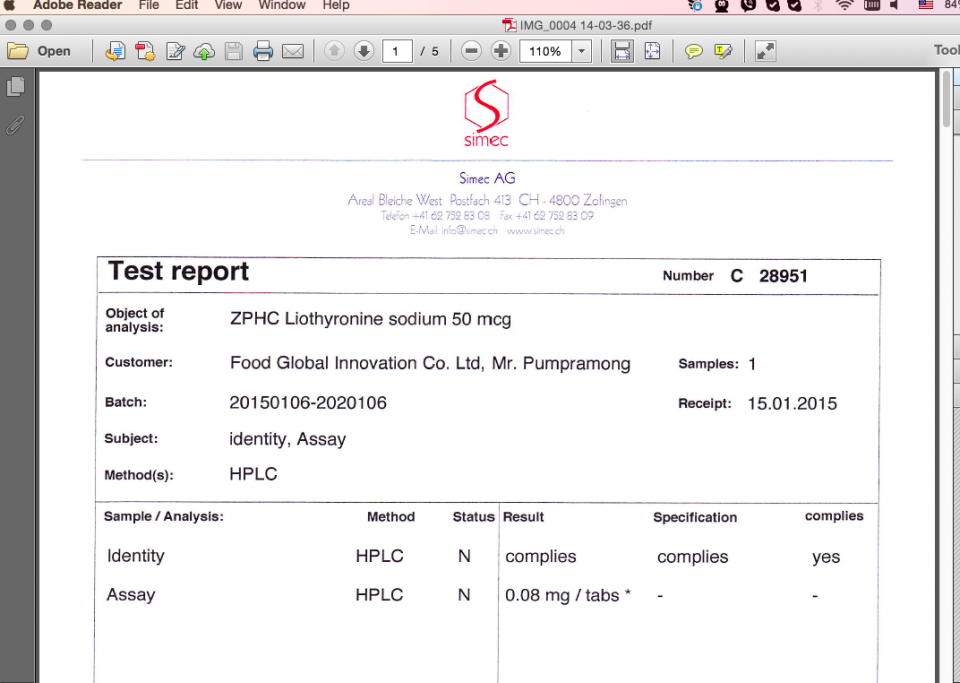Image resolution: width=960 pixels, height=683 pixels.
Task: Show attachments paperclip panel
Action: tap(16, 125)
